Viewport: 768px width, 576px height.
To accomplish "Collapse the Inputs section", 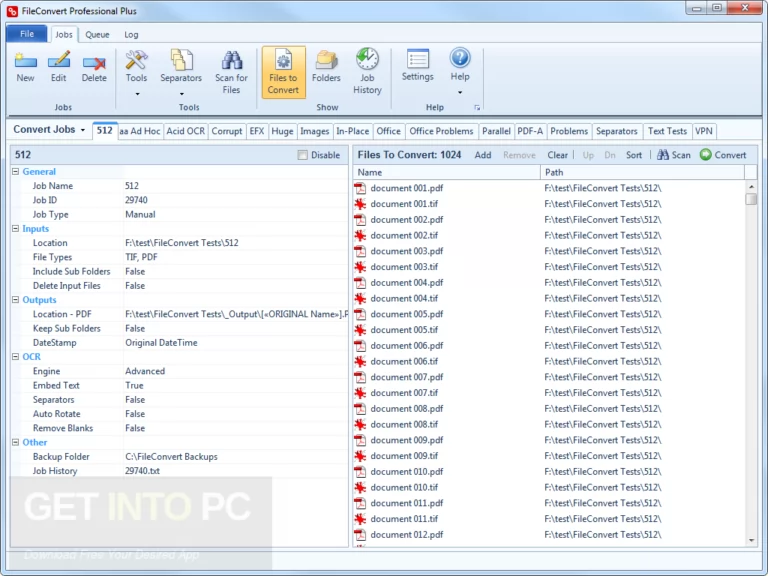I will click(16, 228).
